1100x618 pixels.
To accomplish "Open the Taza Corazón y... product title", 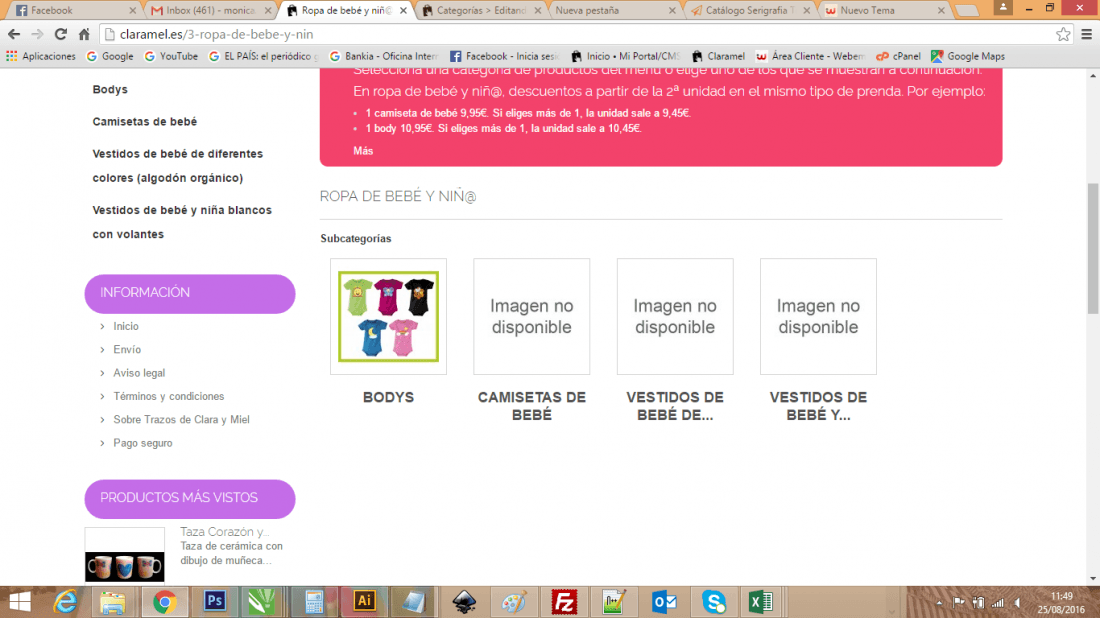I will click(x=224, y=532).
